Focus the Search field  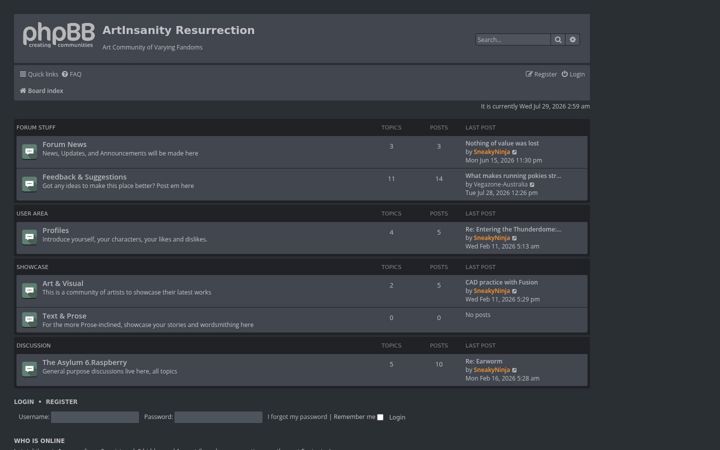[x=513, y=39]
